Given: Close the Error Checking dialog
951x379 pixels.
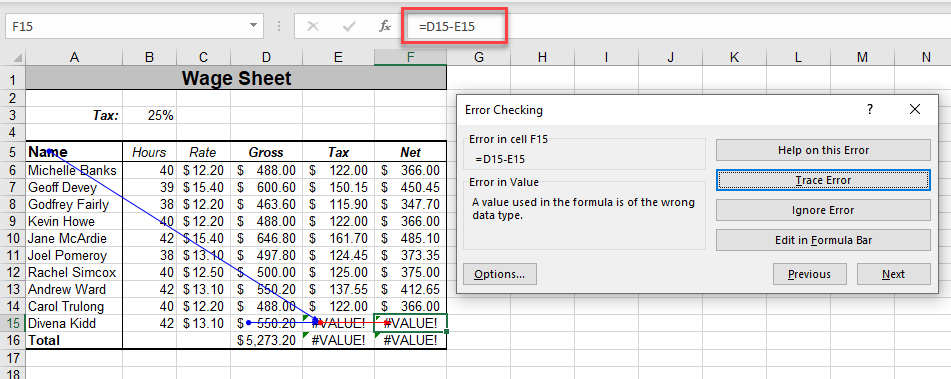Looking at the screenshot, I should coord(915,109).
